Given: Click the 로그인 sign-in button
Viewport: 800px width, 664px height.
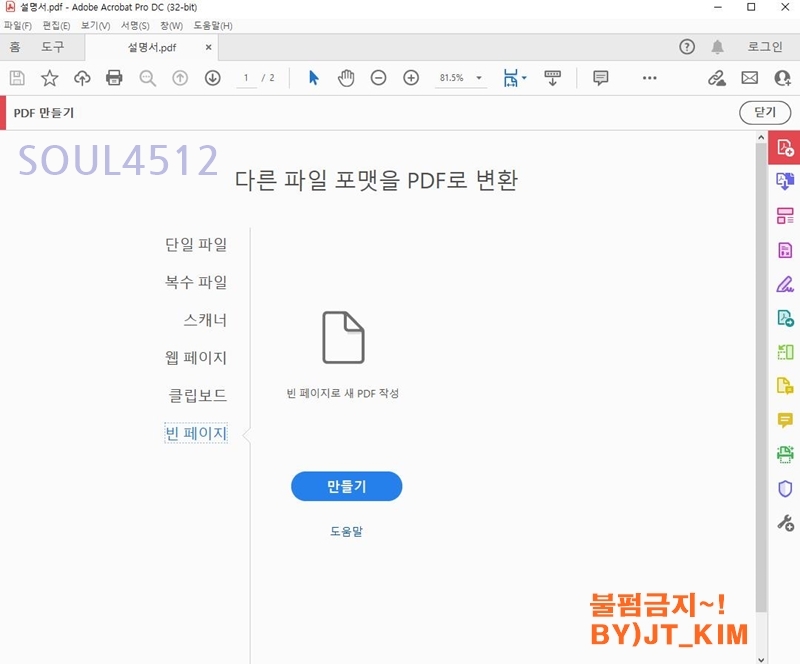Looking at the screenshot, I should click(764, 47).
